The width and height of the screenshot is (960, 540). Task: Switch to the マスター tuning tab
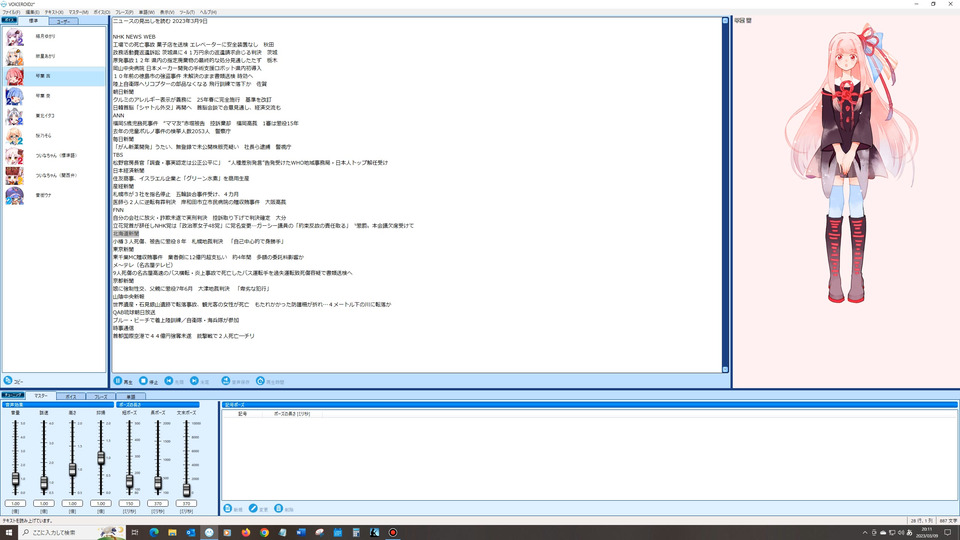tap(40, 396)
